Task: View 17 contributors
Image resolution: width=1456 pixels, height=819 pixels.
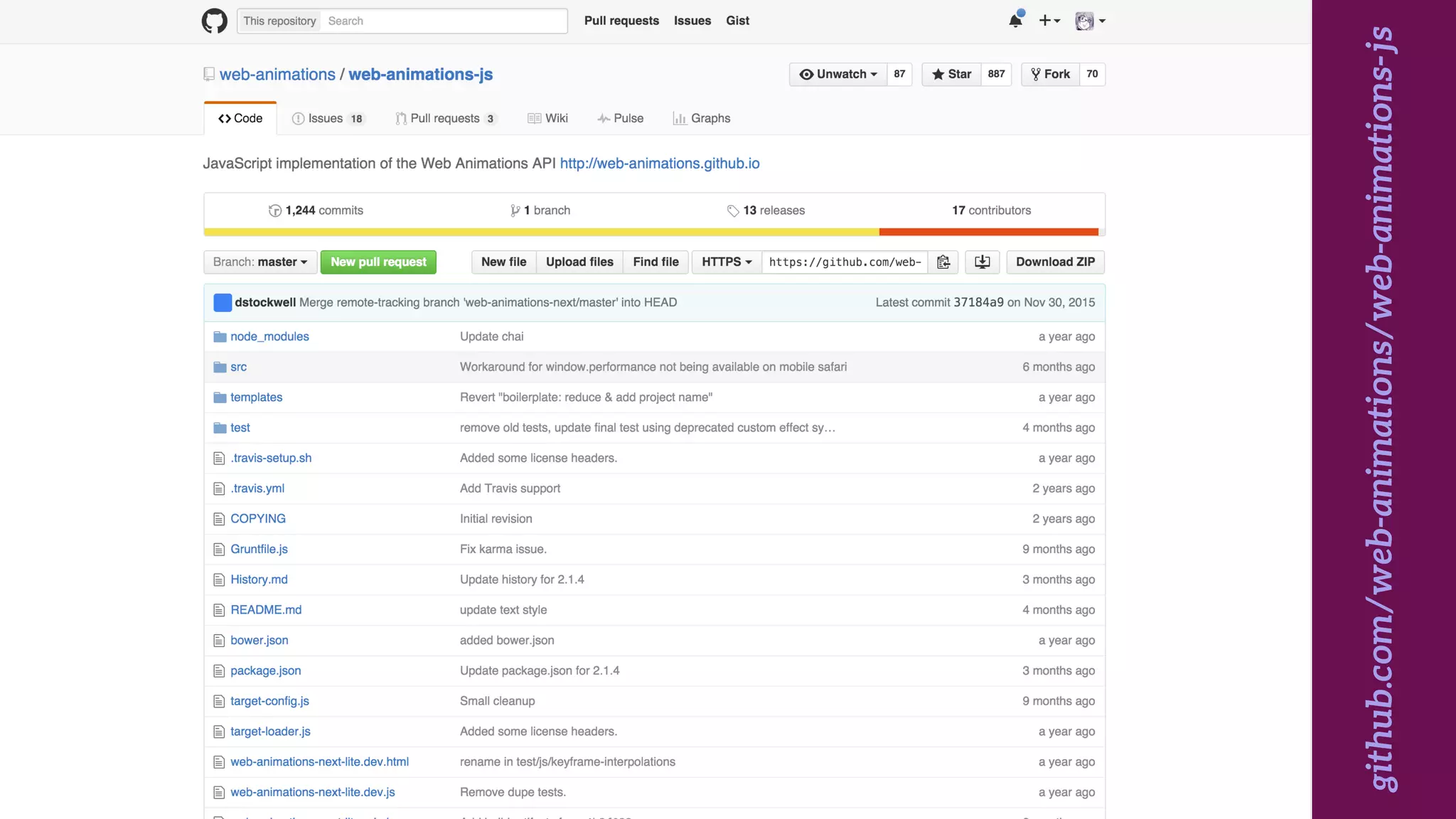Action: tap(991, 210)
